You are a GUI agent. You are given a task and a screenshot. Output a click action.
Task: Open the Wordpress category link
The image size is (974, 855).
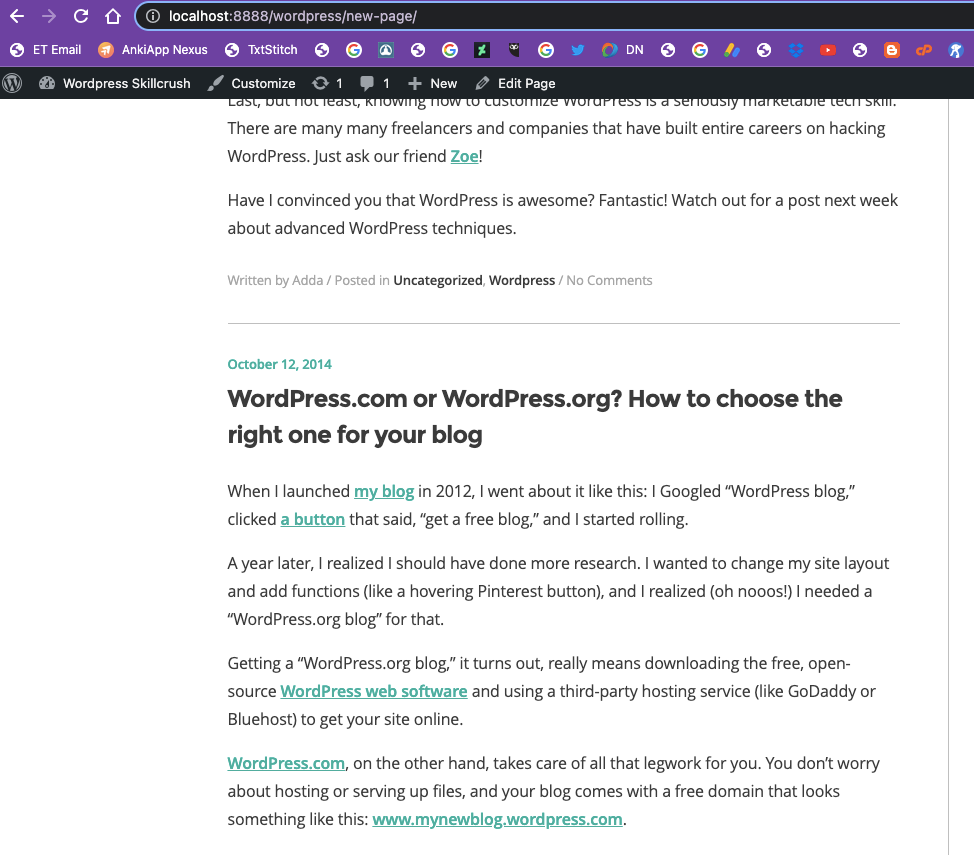pyautogui.click(x=522, y=280)
